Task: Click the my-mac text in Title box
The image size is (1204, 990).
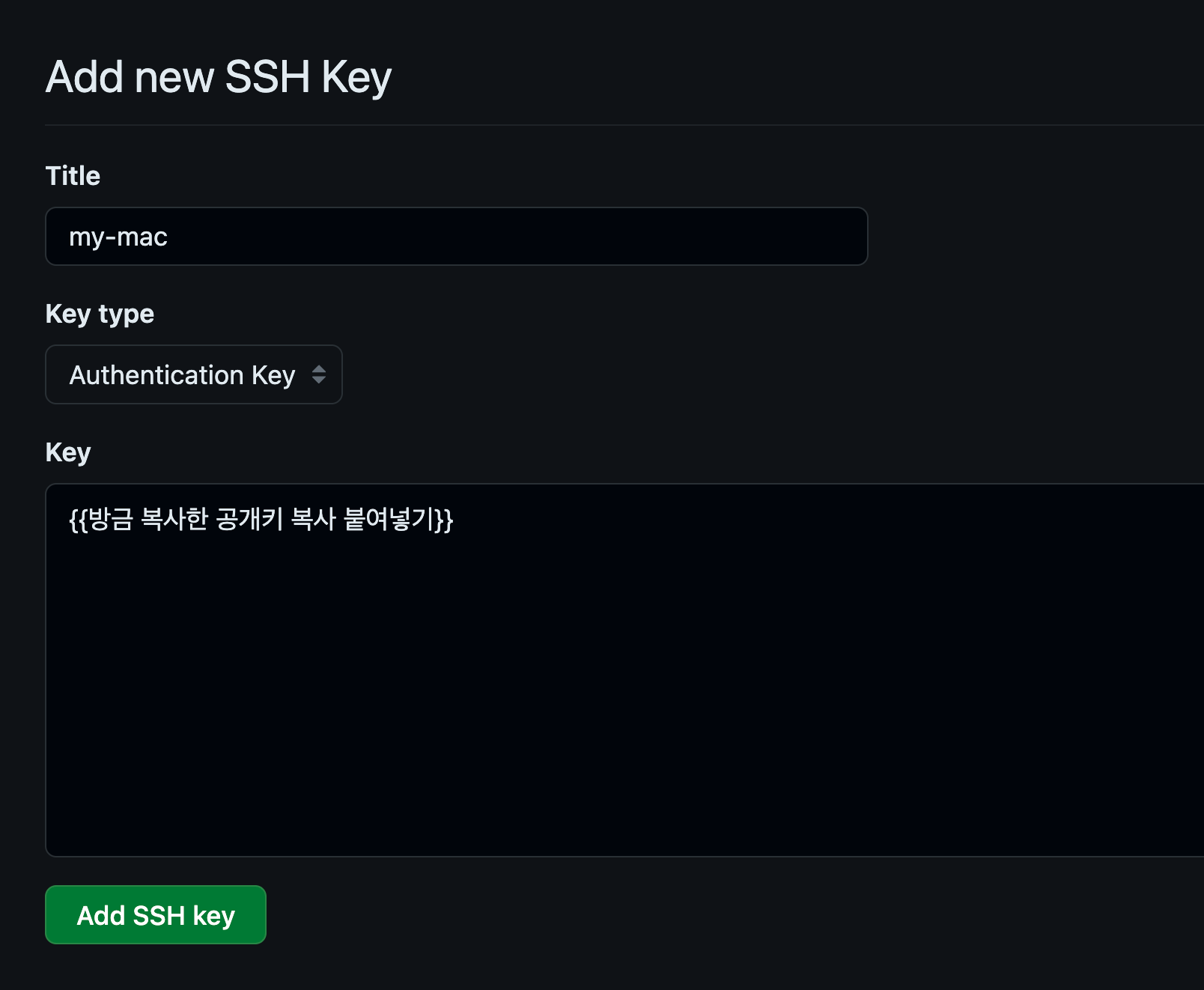Action: pyautogui.click(x=118, y=237)
